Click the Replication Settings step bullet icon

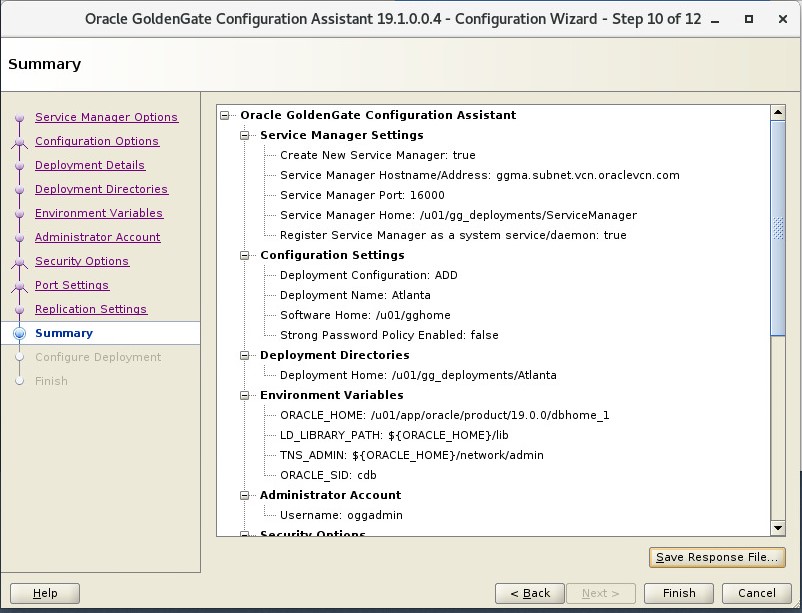pos(19,310)
